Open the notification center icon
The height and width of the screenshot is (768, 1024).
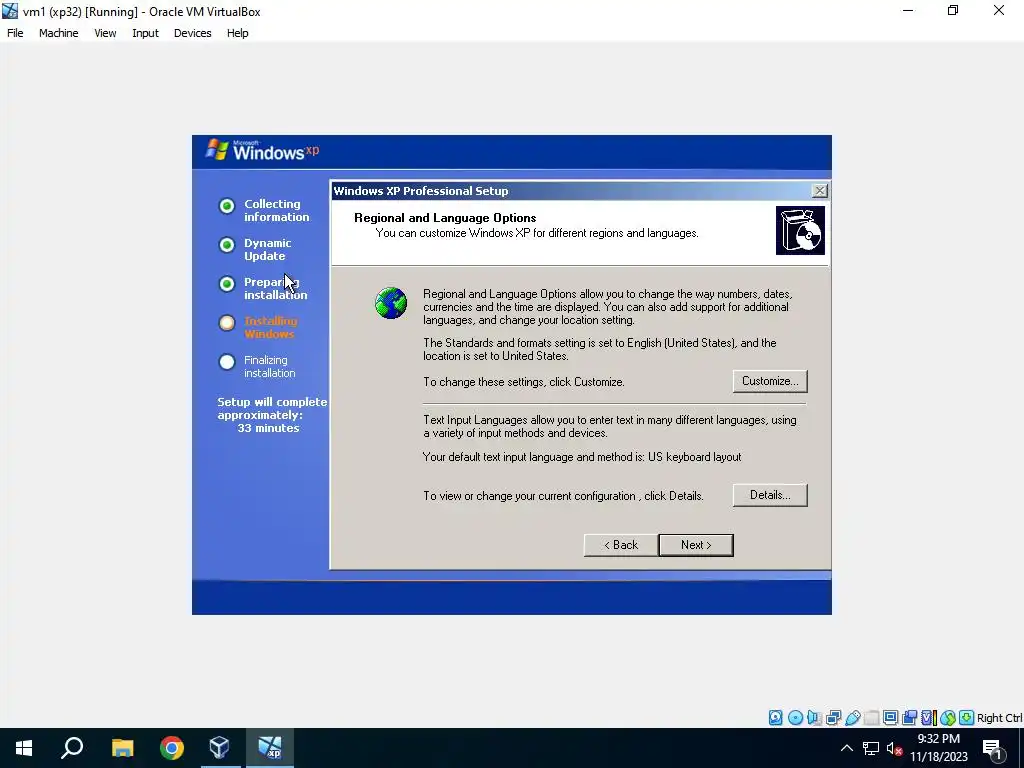coord(993,749)
